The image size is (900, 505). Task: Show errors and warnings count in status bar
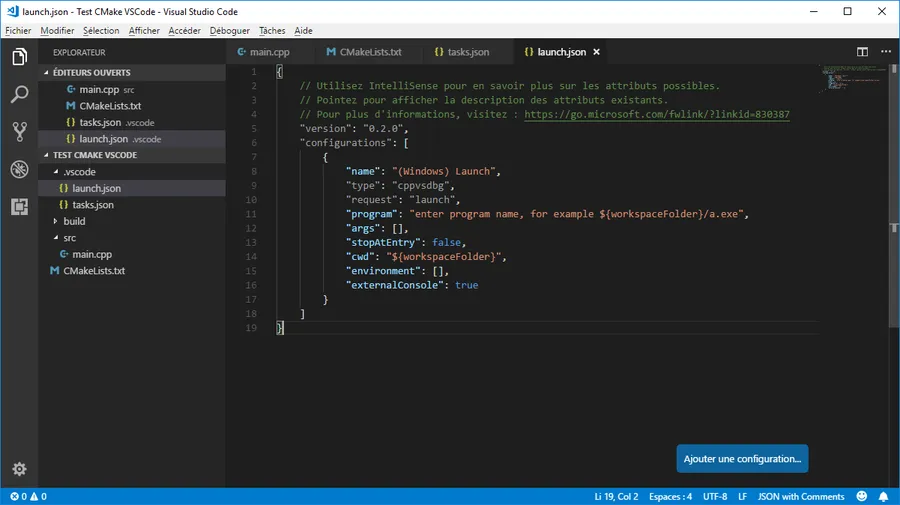tap(28, 496)
